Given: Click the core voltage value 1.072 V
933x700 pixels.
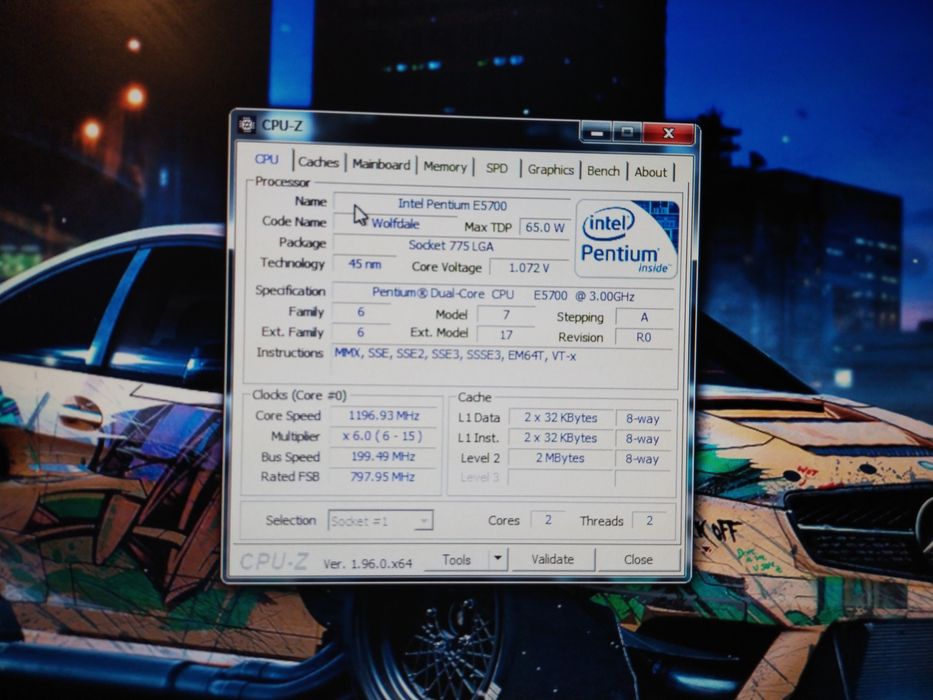Looking at the screenshot, I should pos(528,268).
